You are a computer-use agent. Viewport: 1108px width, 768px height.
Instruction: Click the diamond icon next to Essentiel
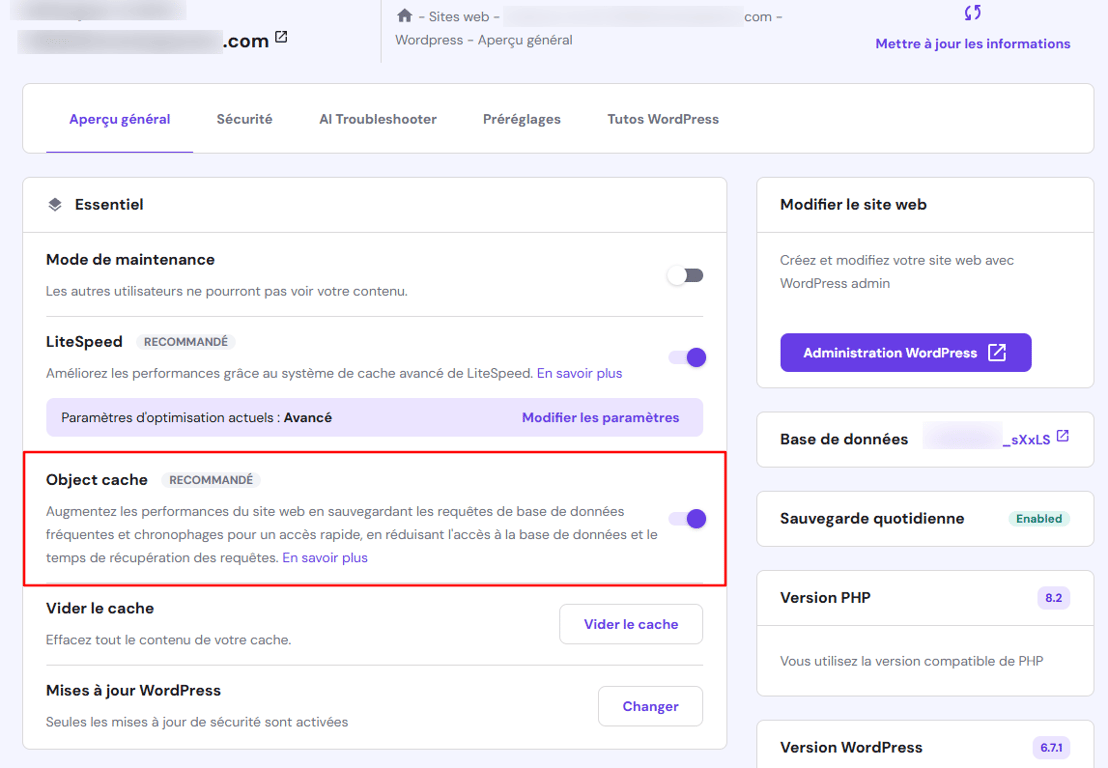(x=55, y=204)
